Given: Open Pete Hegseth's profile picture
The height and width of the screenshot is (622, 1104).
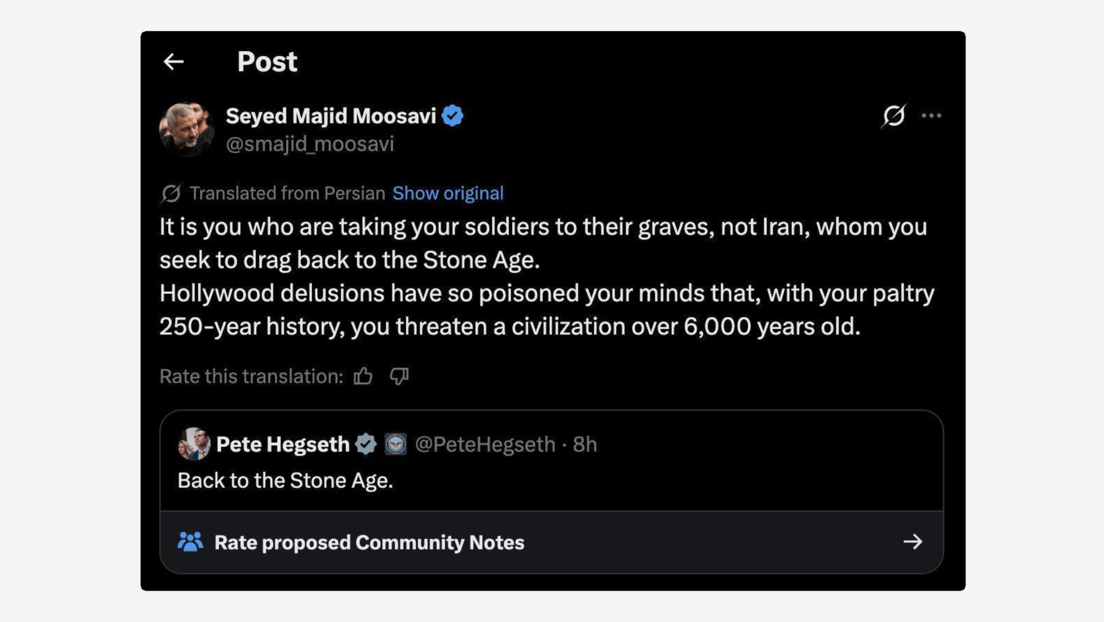Looking at the screenshot, I should [x=194, y=444].
